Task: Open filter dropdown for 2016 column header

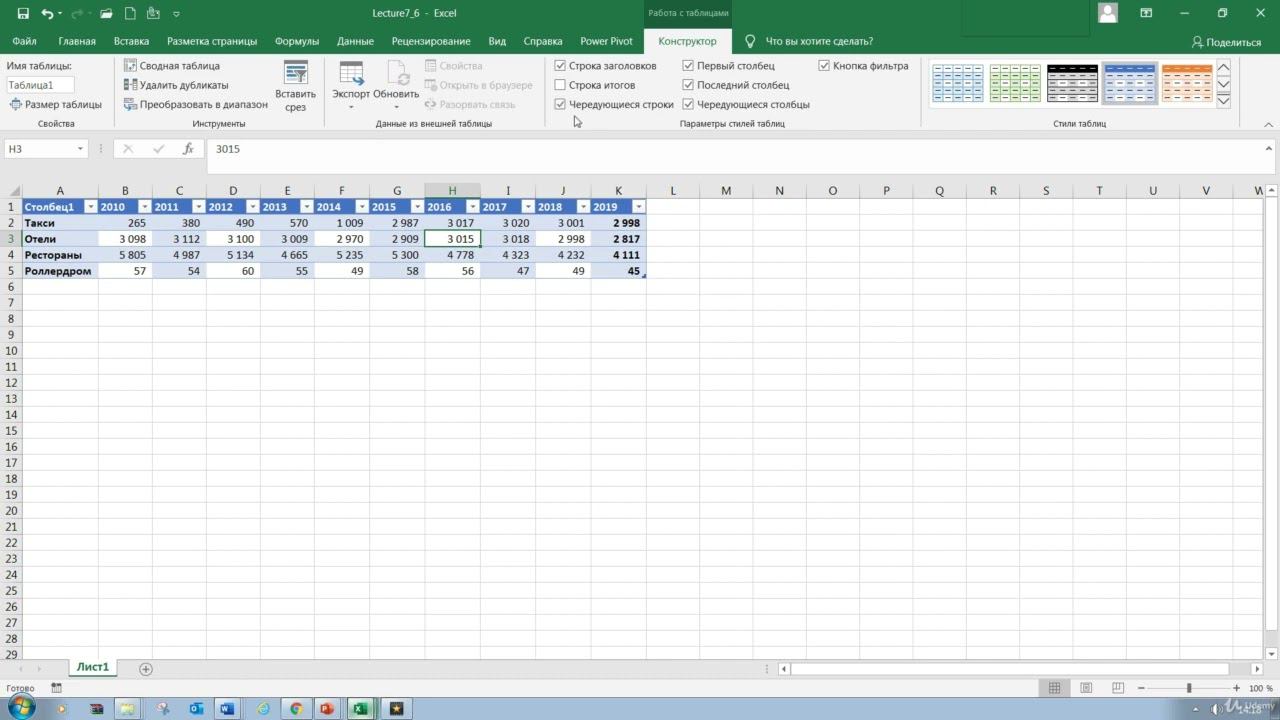Action: tap(472, 207)
